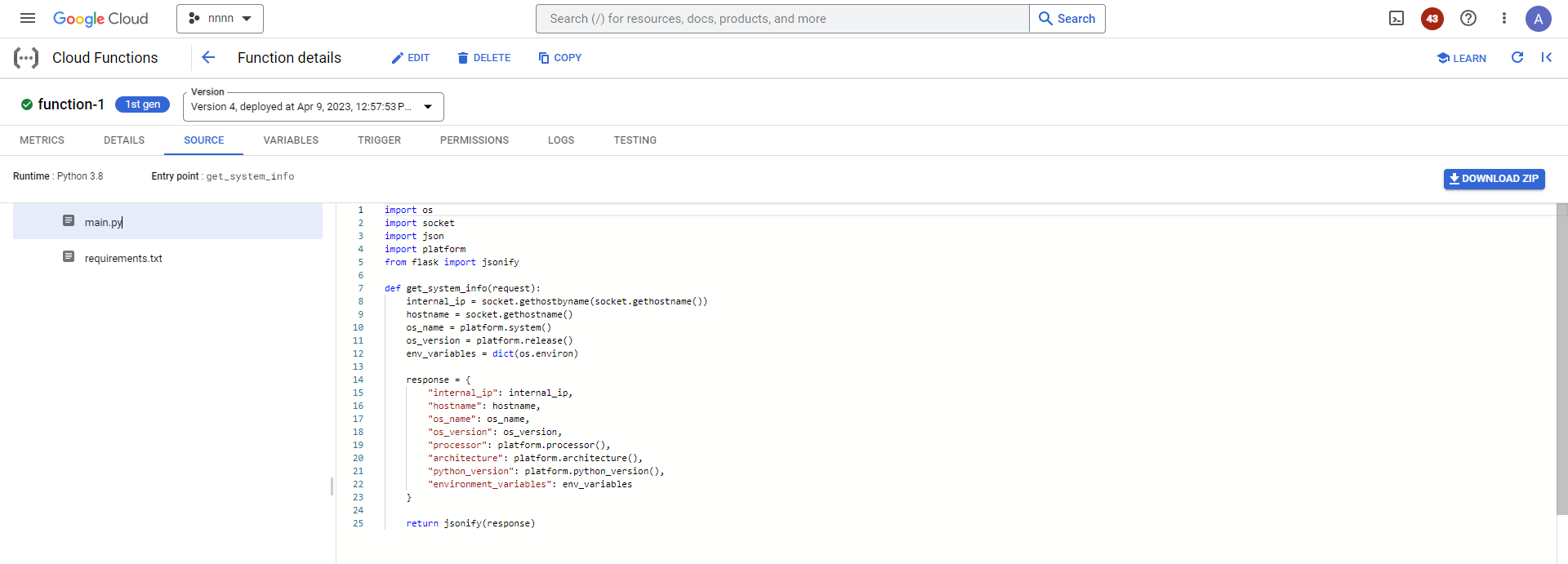Click the main.py file icon
The height and width of the screenshot is (564, 1568).
click(69, 221)
